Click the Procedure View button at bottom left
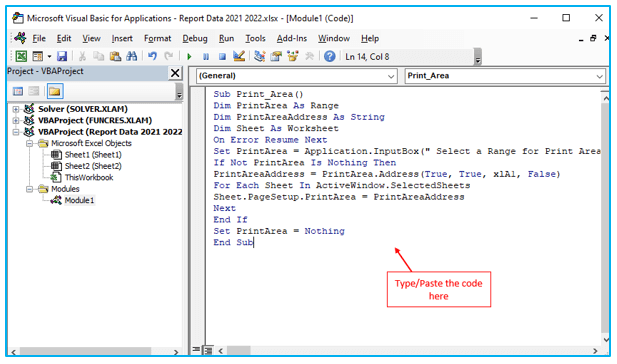The height and width of the screenshot is (364, 617). [196, 350]
